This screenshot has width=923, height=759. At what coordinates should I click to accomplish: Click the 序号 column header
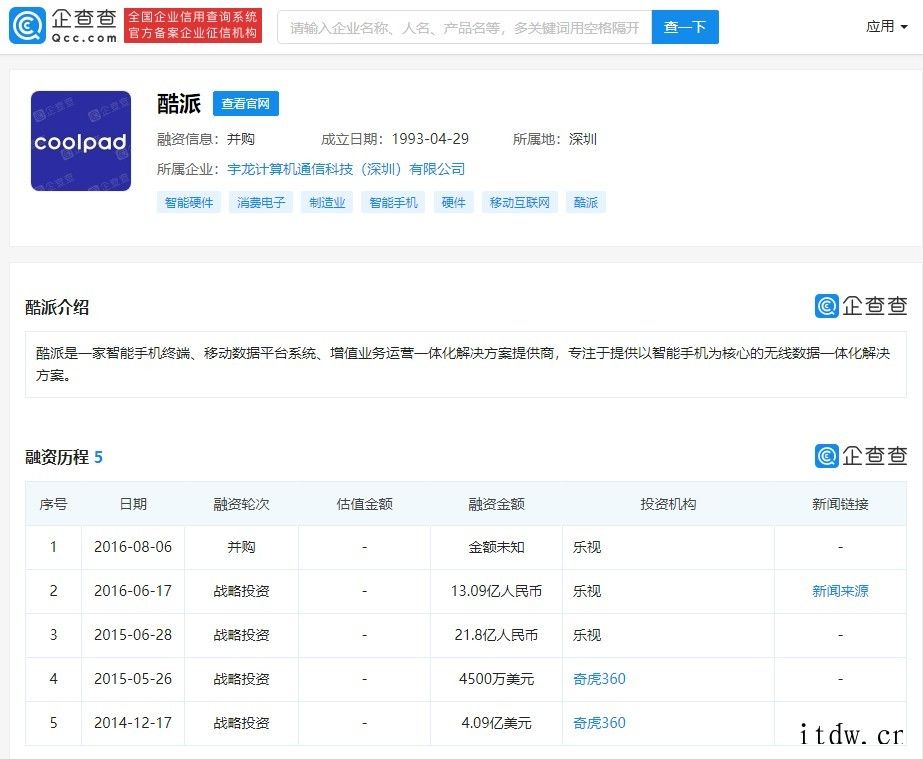[53, 504]
